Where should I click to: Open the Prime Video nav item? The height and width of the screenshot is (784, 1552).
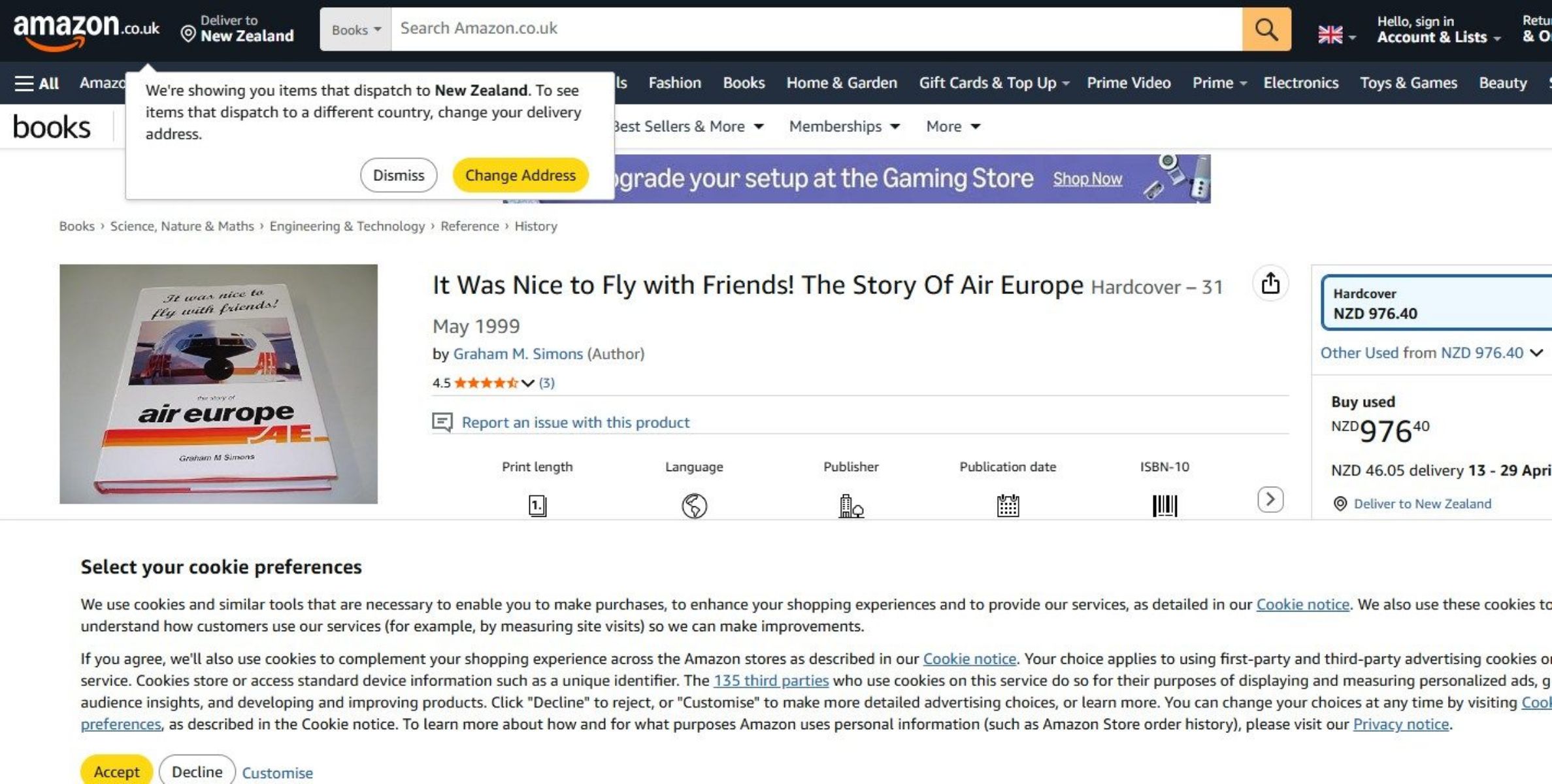point(1128,83)
